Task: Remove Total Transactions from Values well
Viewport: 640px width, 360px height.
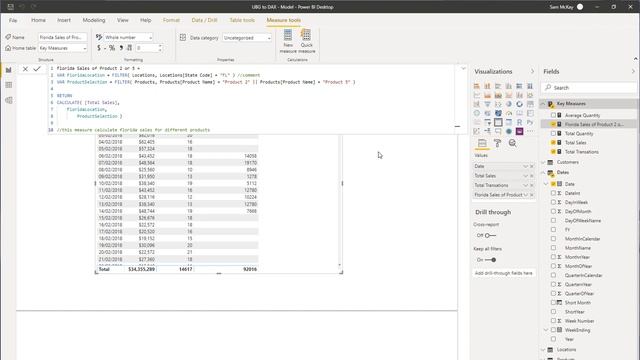Action: click(x=531, y=185)
